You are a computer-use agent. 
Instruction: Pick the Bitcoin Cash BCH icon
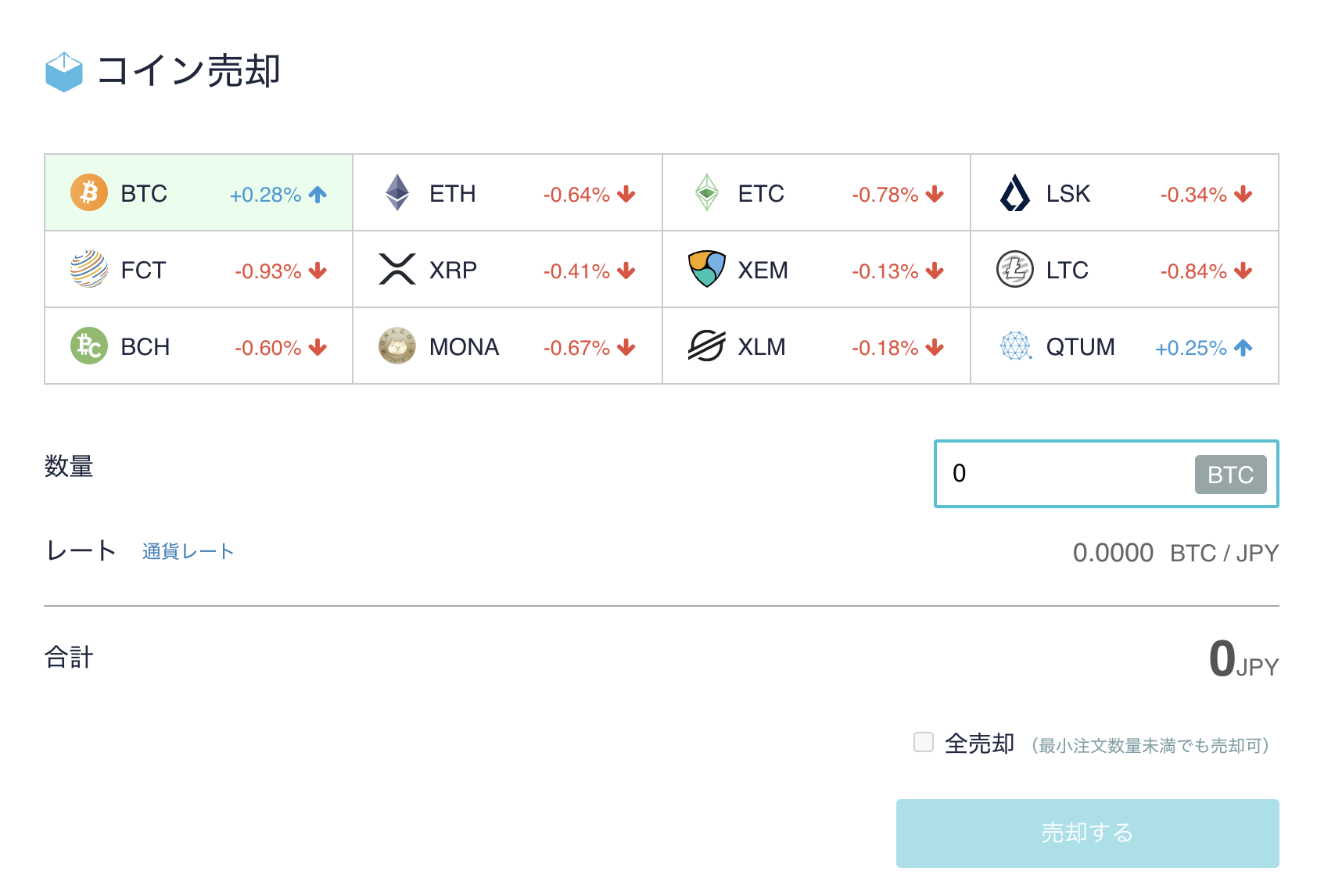pyautogui.click(x=89, y=346)
